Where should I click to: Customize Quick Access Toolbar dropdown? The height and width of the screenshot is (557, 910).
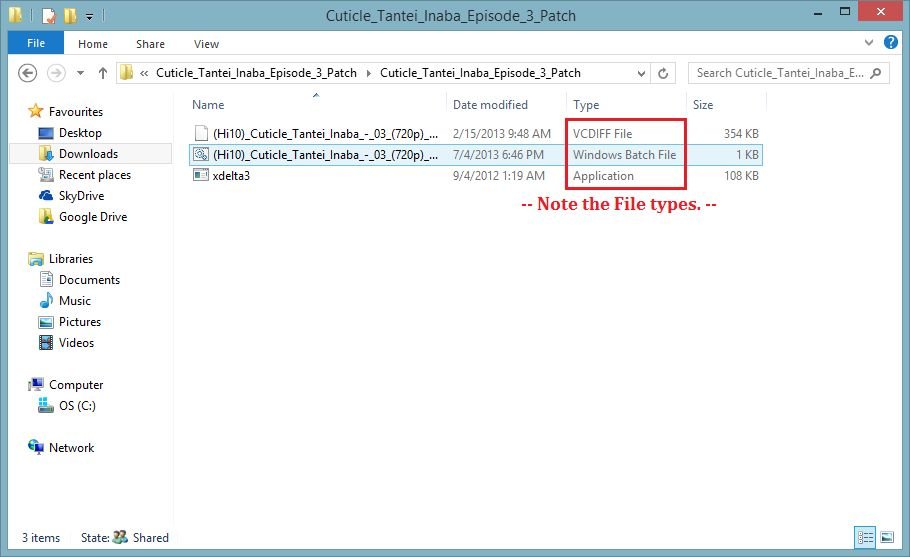[90, 16]
